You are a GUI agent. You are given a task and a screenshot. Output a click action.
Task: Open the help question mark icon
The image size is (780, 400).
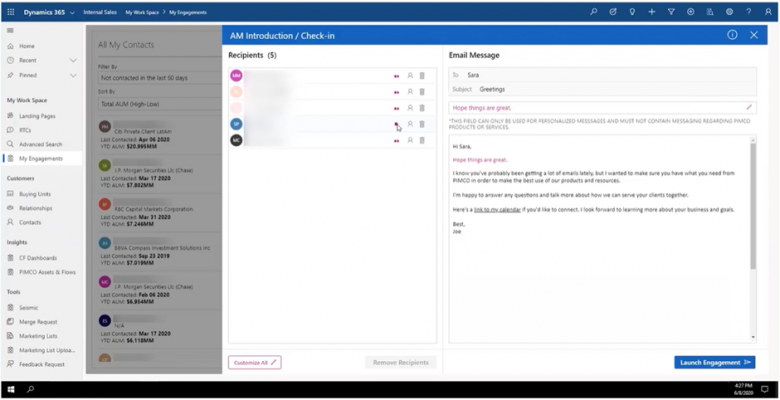point(748,12)
